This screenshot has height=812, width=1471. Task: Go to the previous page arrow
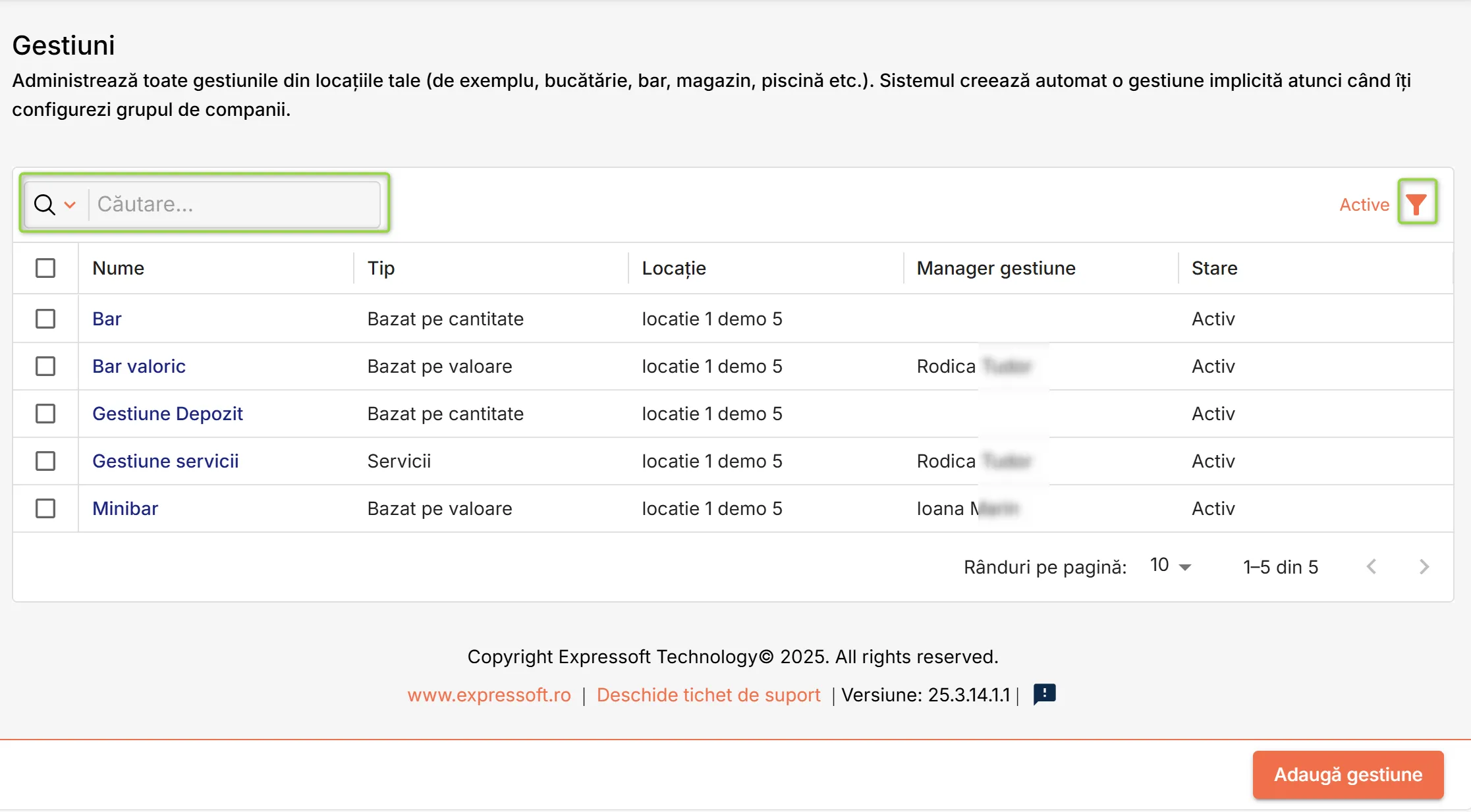point(1372,566)
